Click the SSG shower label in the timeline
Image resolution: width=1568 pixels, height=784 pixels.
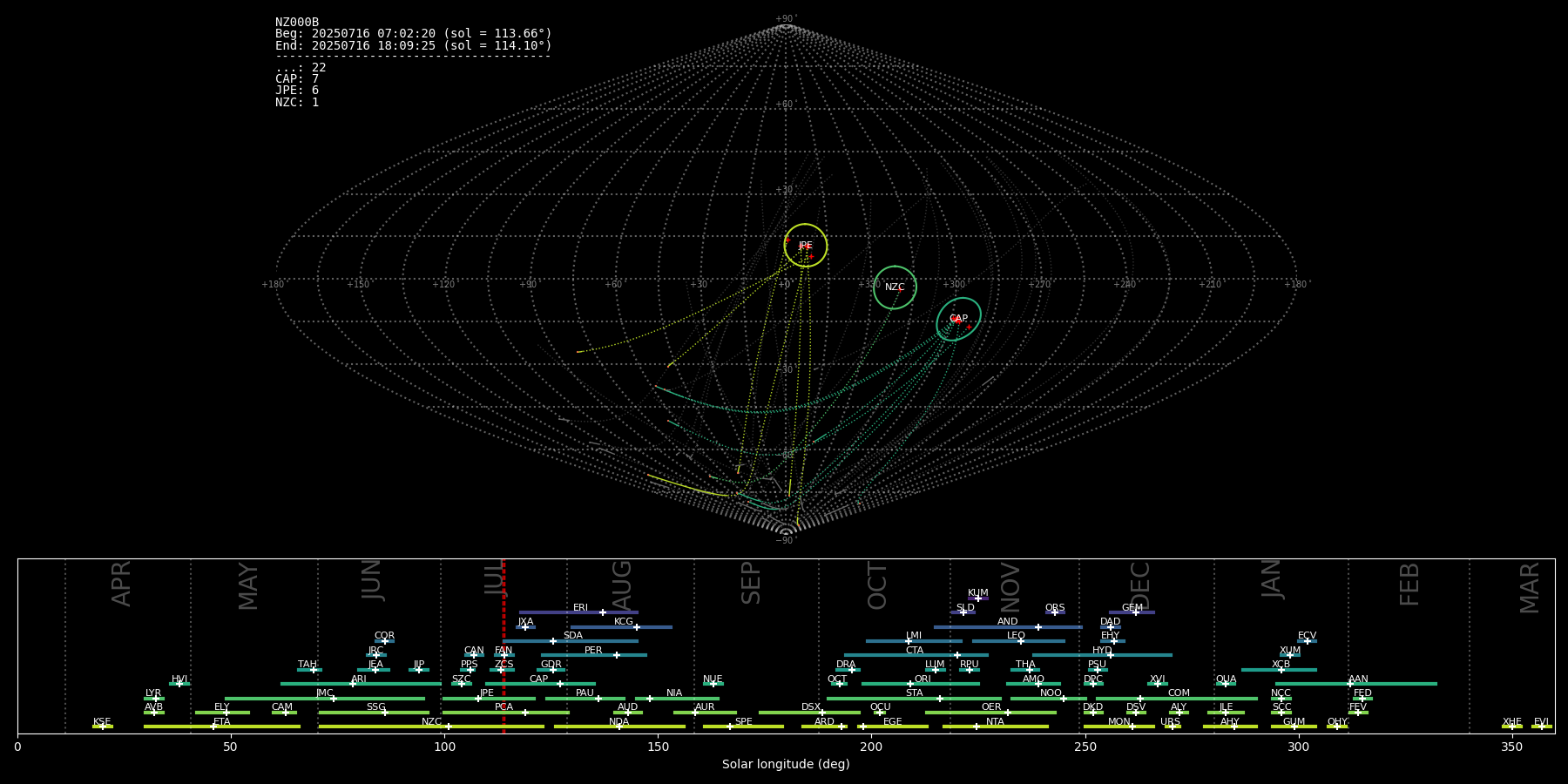tap(375, 707)
